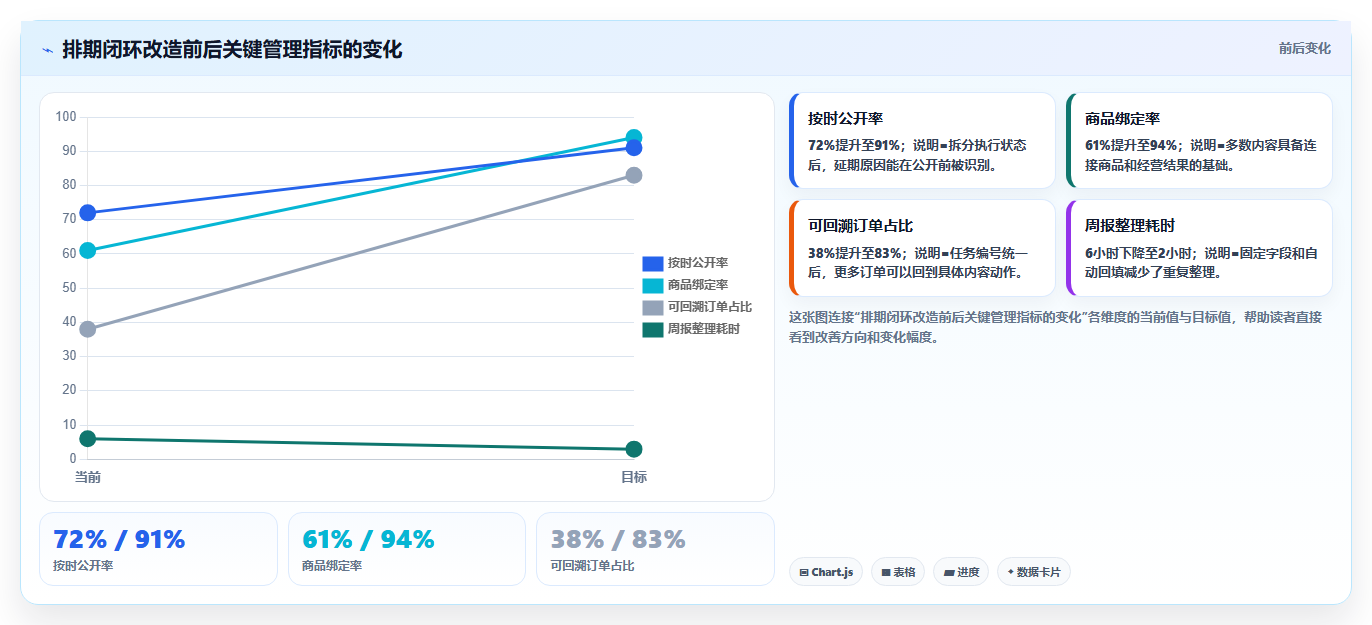Click the 数据卡片 tag chip
This screenshot has height=625, width=1372.
1034,572
